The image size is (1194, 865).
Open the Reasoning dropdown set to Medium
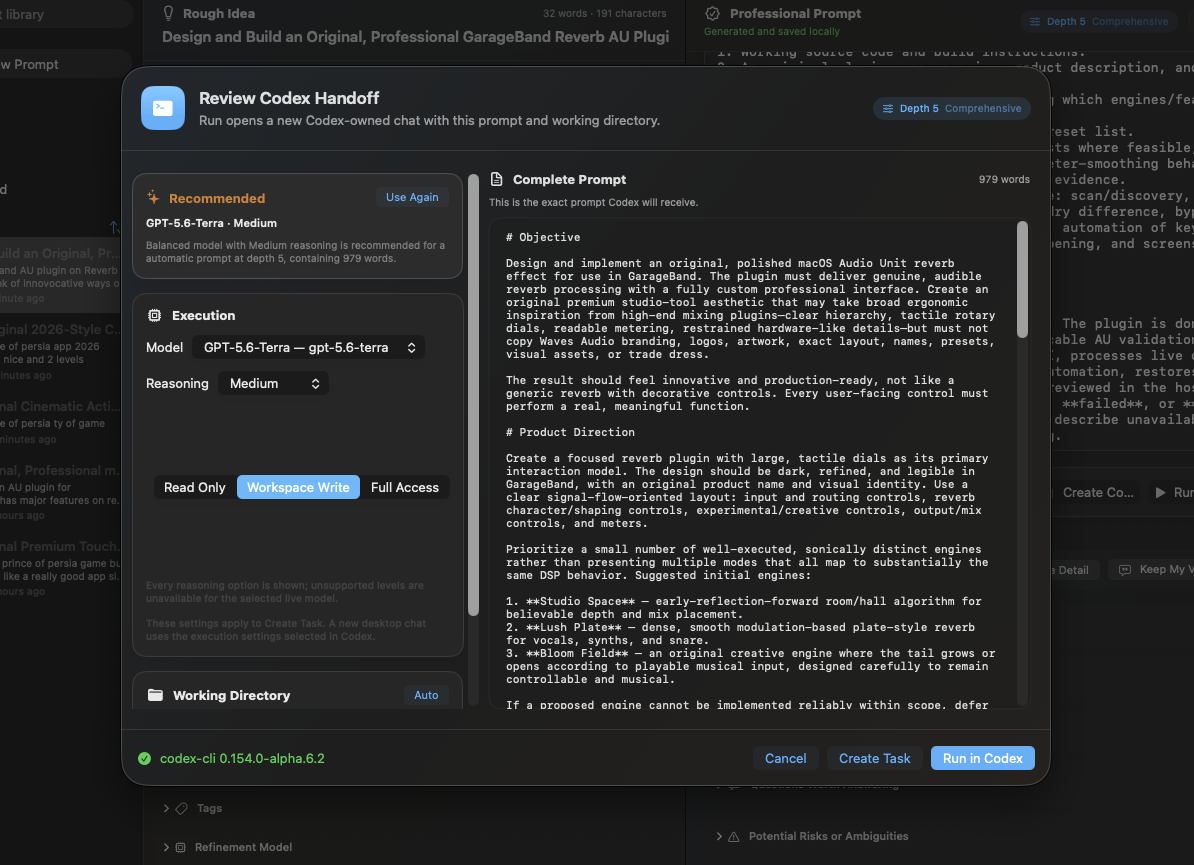pyautogui.click(x=273, y=383)
